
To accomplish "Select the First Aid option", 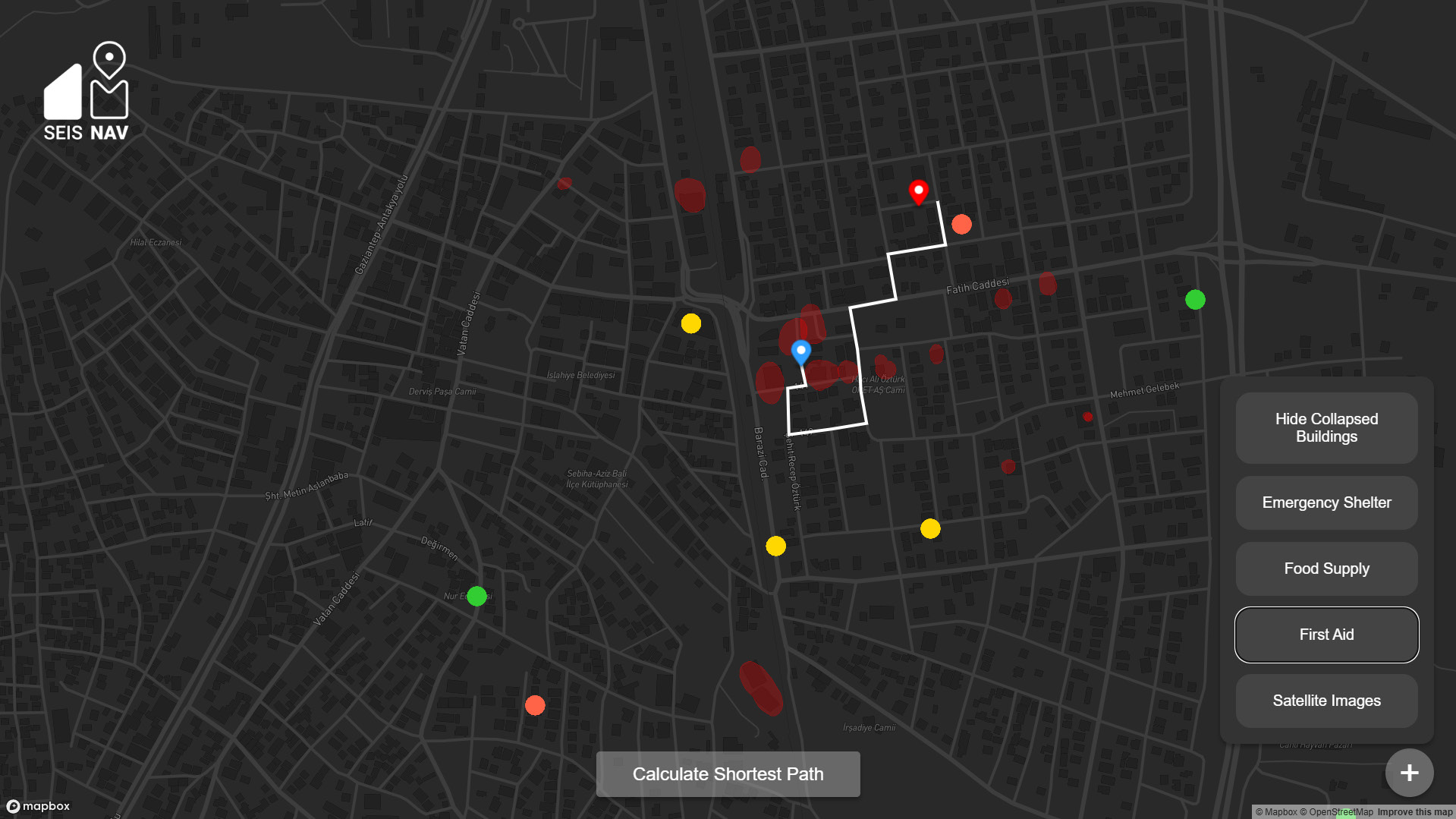I will click(1326, 635).
